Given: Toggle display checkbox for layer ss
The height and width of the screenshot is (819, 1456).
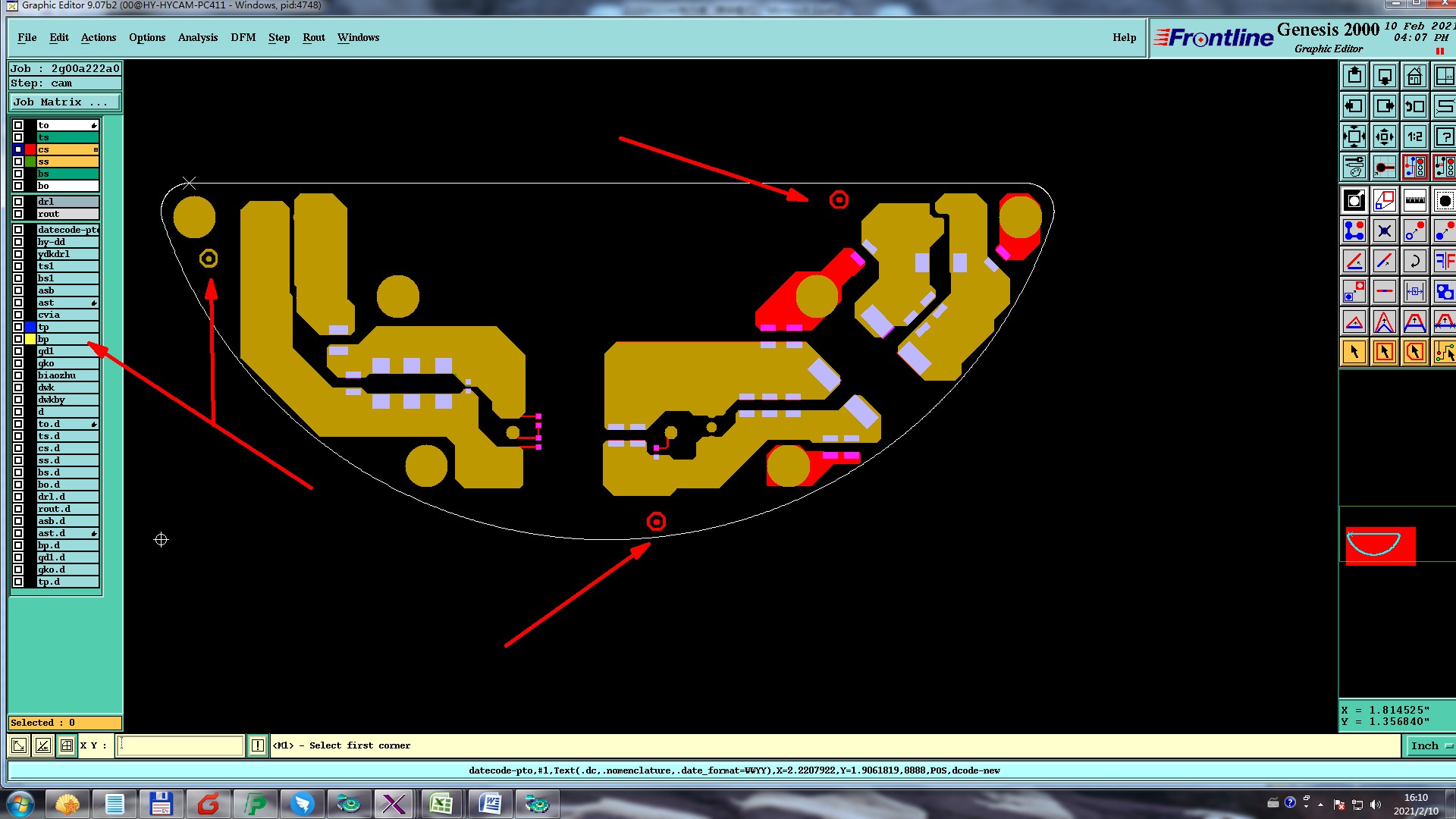Looking at the screenshot, I should pos(18,162).
